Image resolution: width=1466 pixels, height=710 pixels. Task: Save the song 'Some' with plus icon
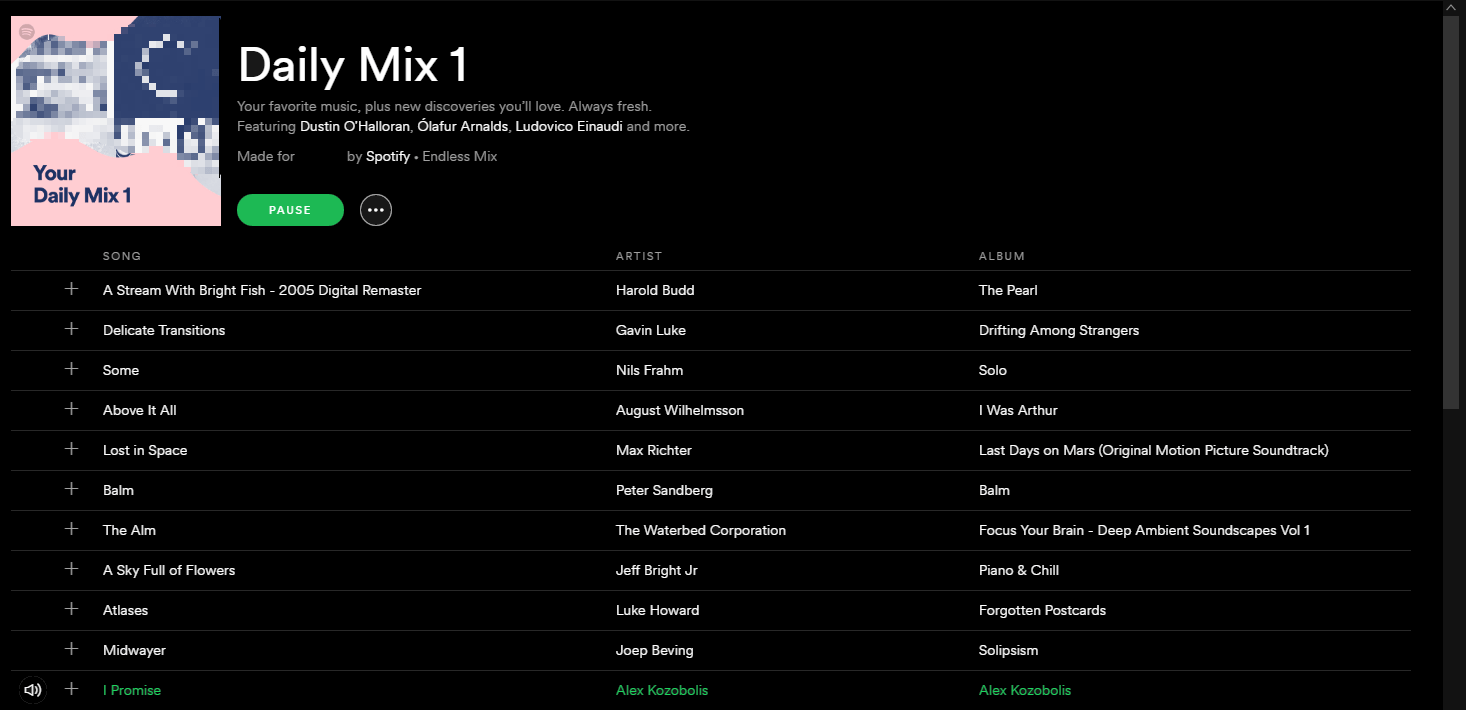click(71, 369)
